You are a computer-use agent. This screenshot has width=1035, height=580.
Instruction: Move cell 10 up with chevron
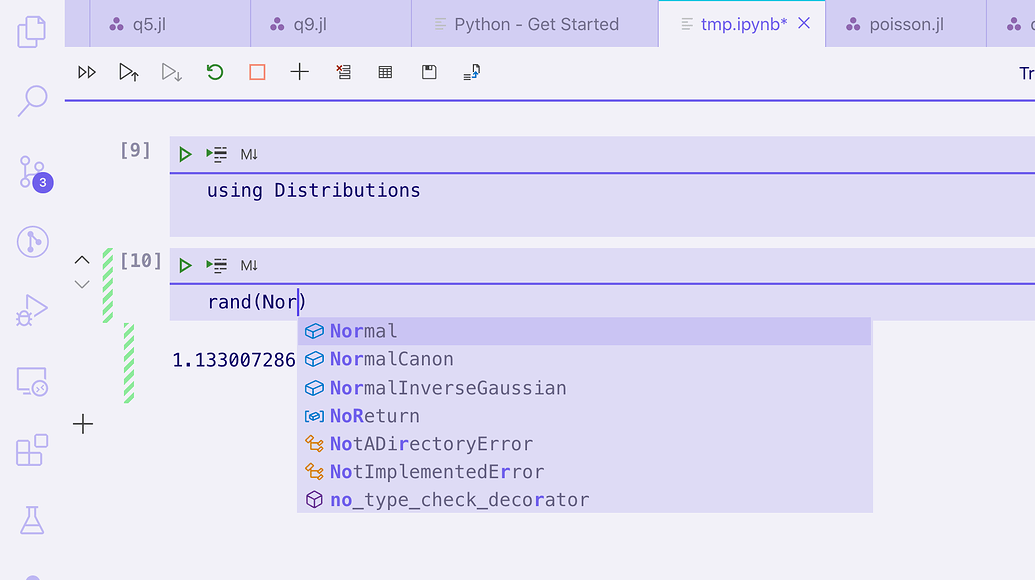[82, 260]
